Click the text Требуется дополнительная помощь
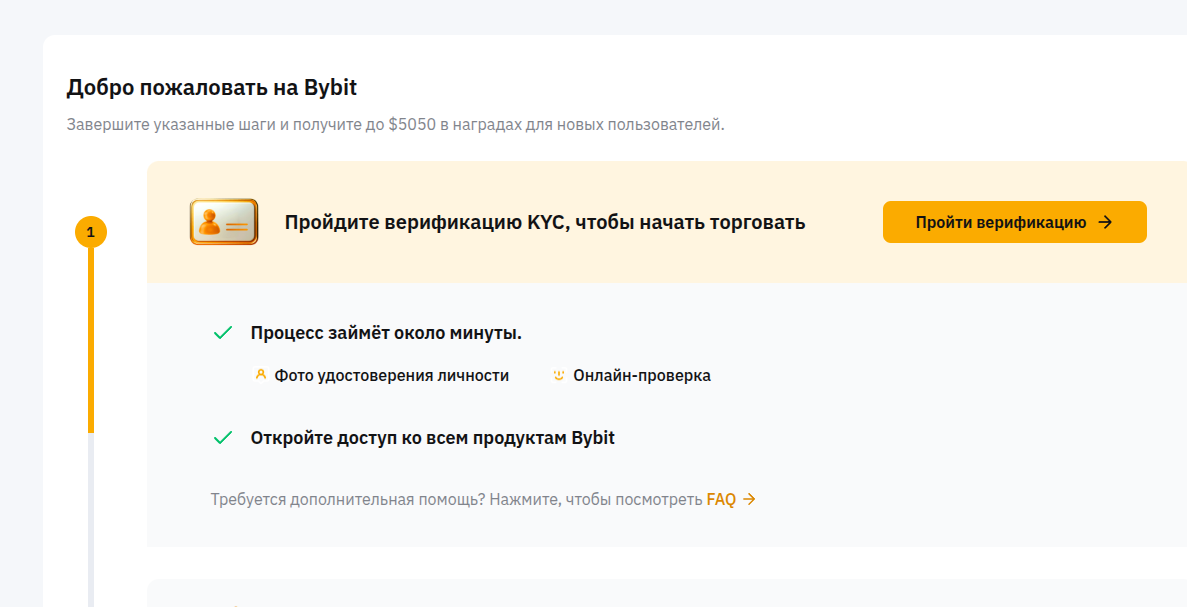The image size is (1187, 607). click(348, 500)
